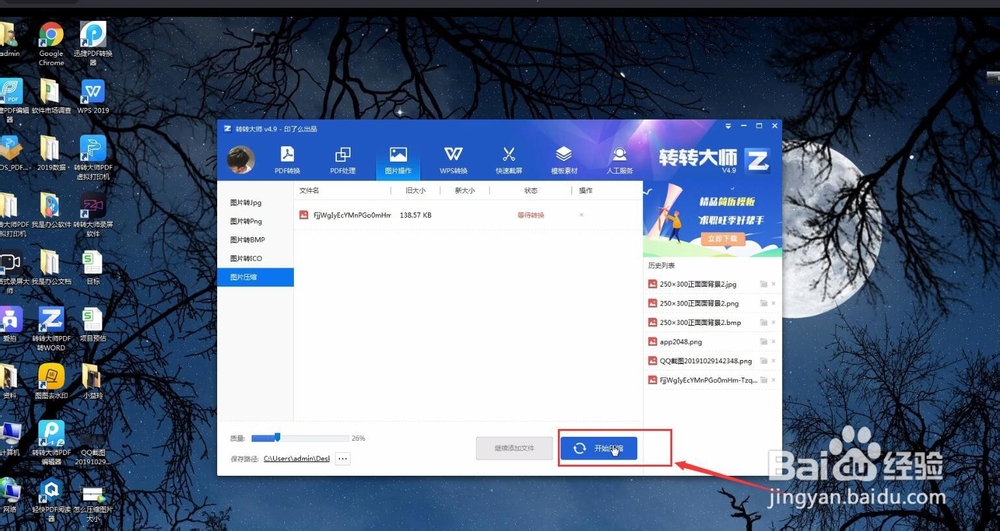The height and width of the screenshot is (531, 1000).
Task: Open the 软件市场调查 desktop folder
Action: tap(51, 97)
